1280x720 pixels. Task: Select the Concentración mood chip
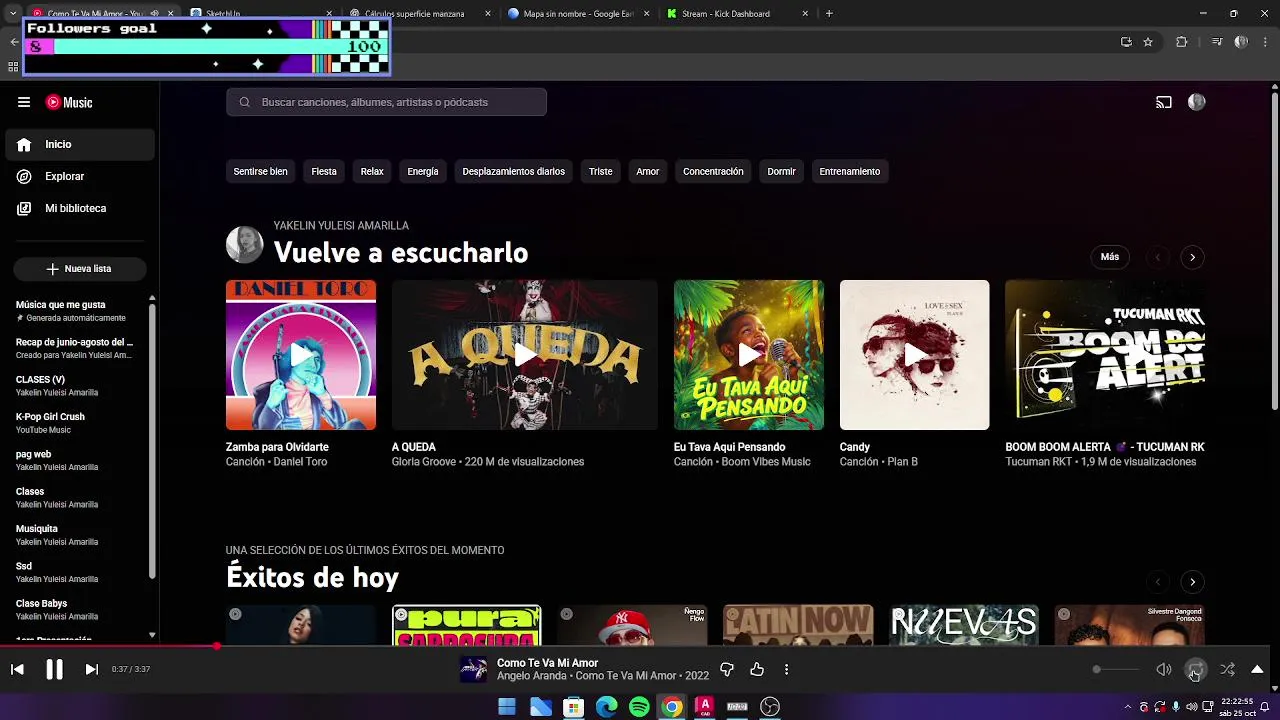713,172
